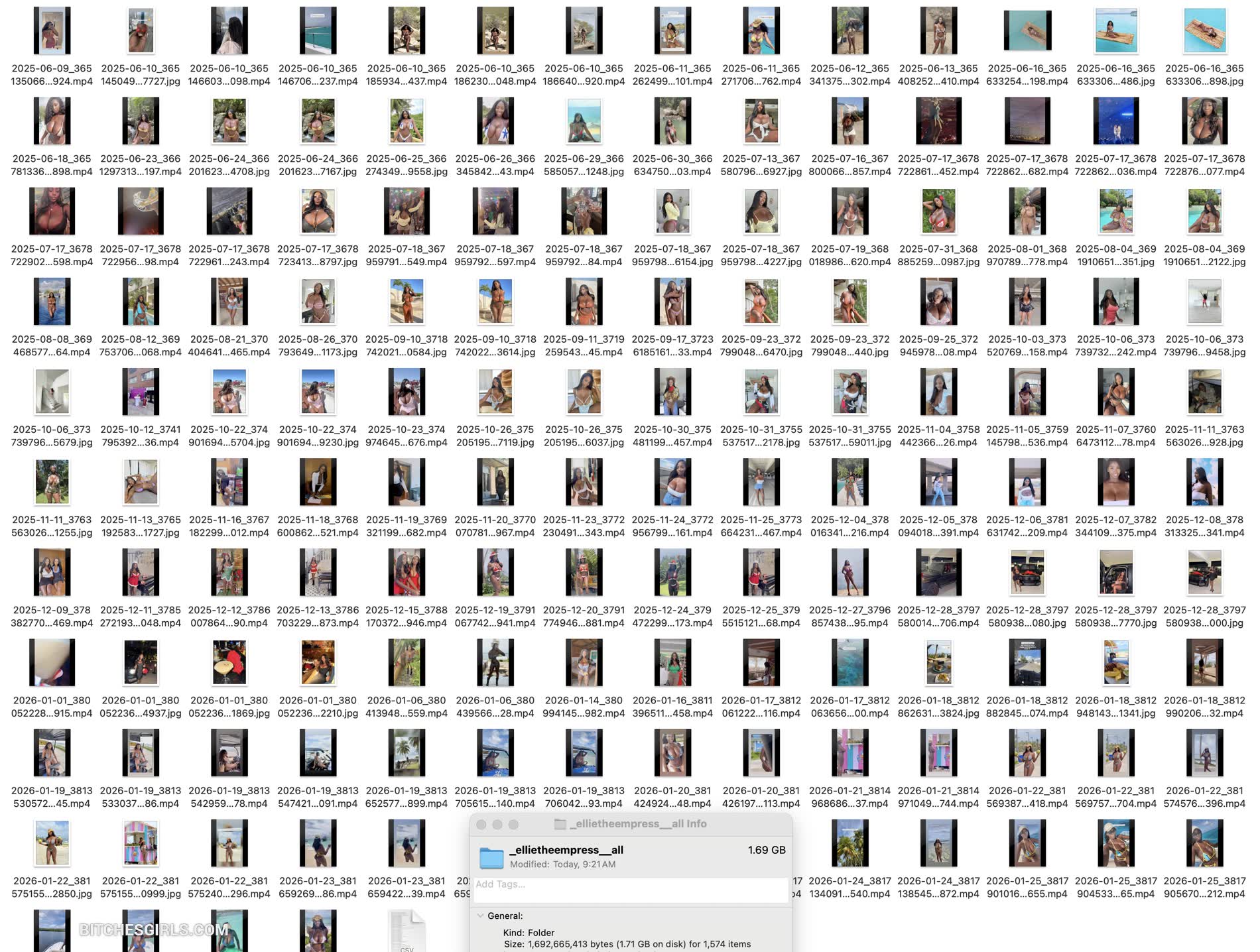Click the Add Tags input field

tap(630, 884)
